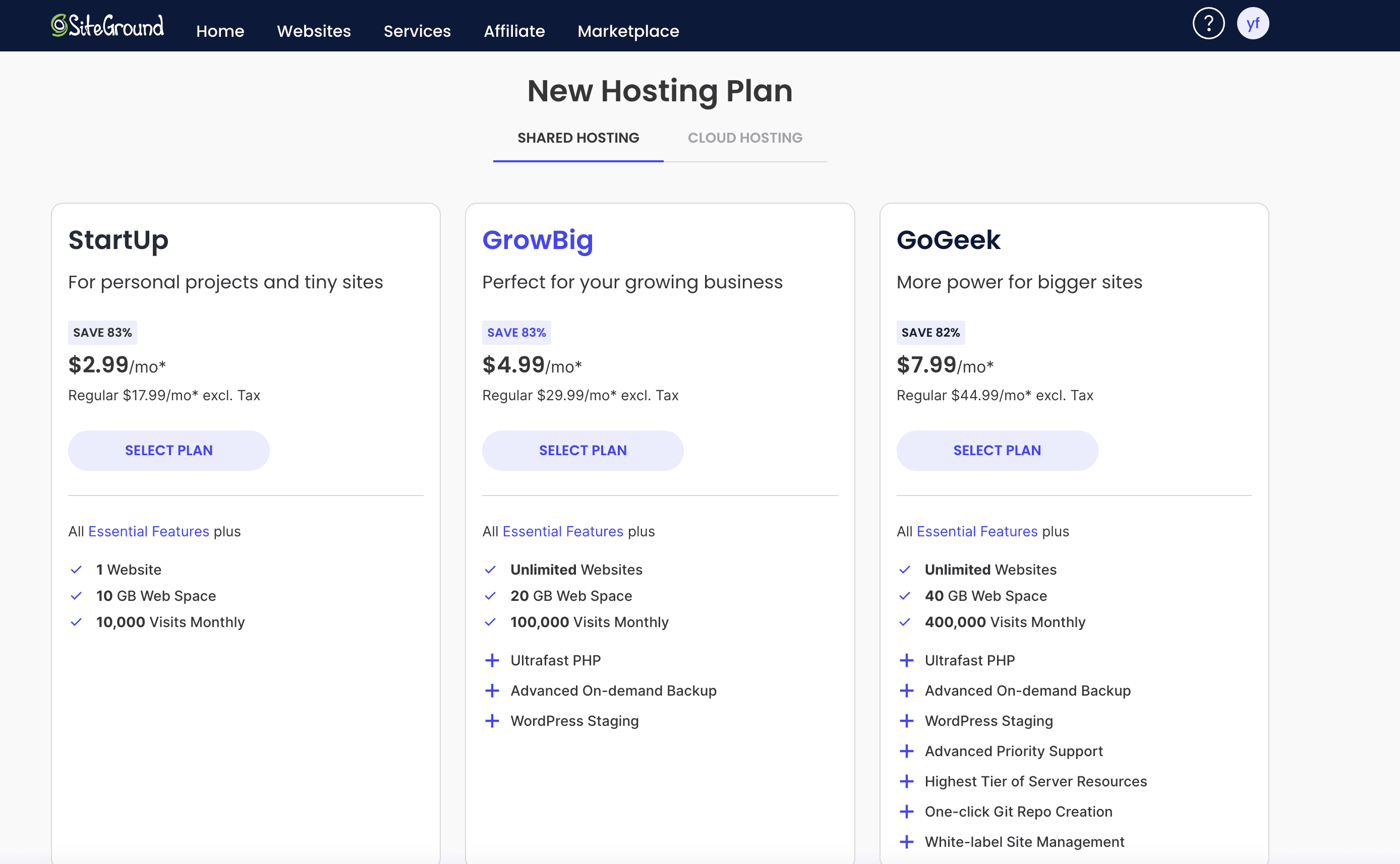Click checkmark icon beside 1 Website
The image size is (1400, 864).
[x=76, y=570]
